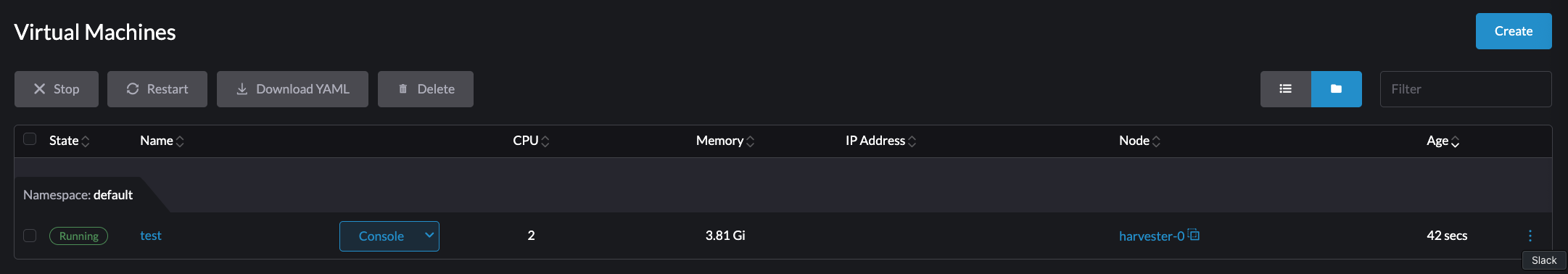Click the Filter input field
Screen dimensions: 1568x274
click(x=1466, y=89)
